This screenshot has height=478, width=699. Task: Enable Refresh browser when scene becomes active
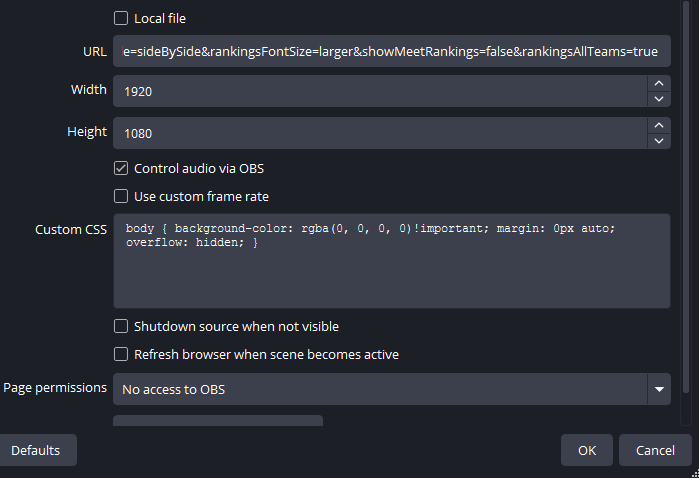[121, 354]
